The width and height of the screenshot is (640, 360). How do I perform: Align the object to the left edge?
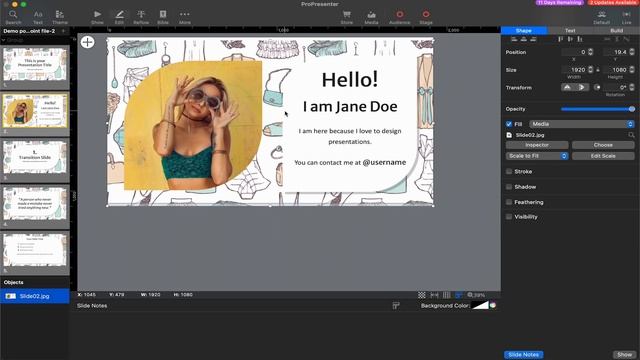click(x=514, y=39)
